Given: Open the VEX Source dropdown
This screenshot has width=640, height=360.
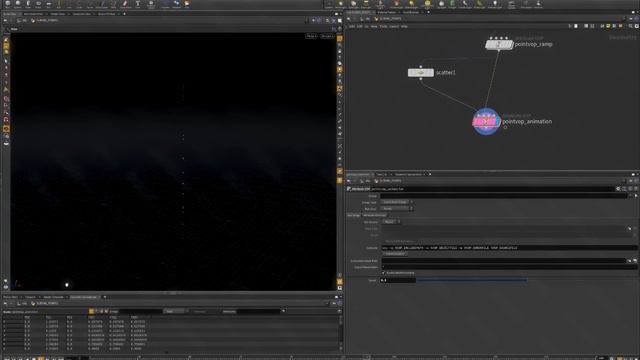Looking at the screenshot, I should tap(391, 222).
